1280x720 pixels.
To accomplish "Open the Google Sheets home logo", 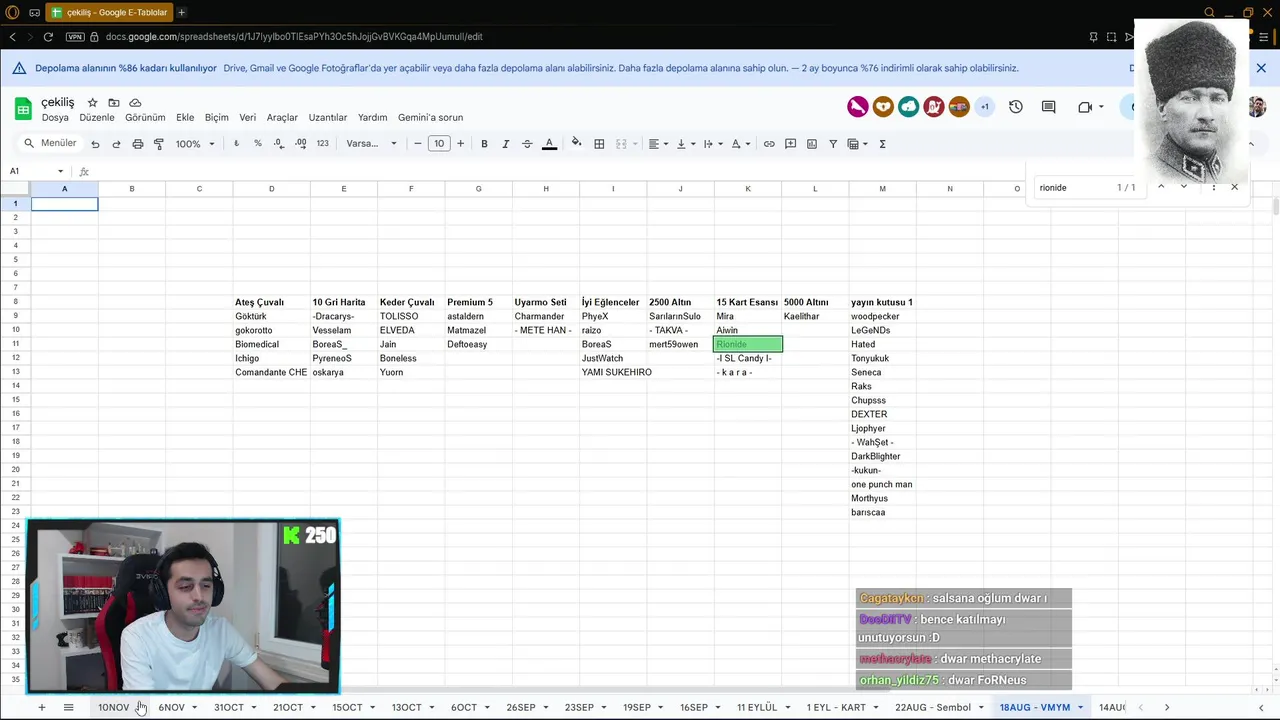I will pos(23,108).
